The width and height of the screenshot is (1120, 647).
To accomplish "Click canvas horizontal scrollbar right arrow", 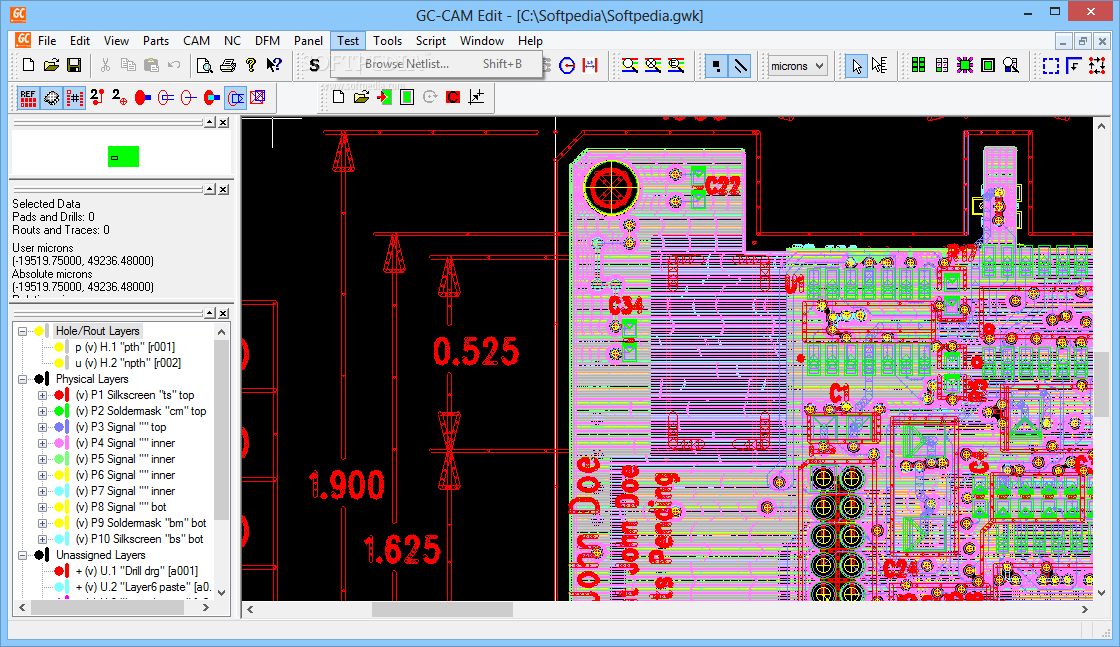I will click(x=1085, y=609).
